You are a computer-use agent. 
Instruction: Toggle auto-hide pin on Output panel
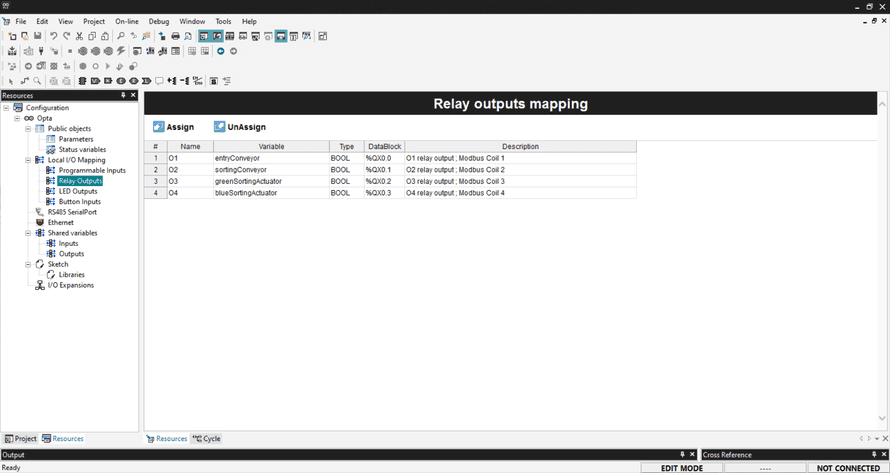pos(683,455)
